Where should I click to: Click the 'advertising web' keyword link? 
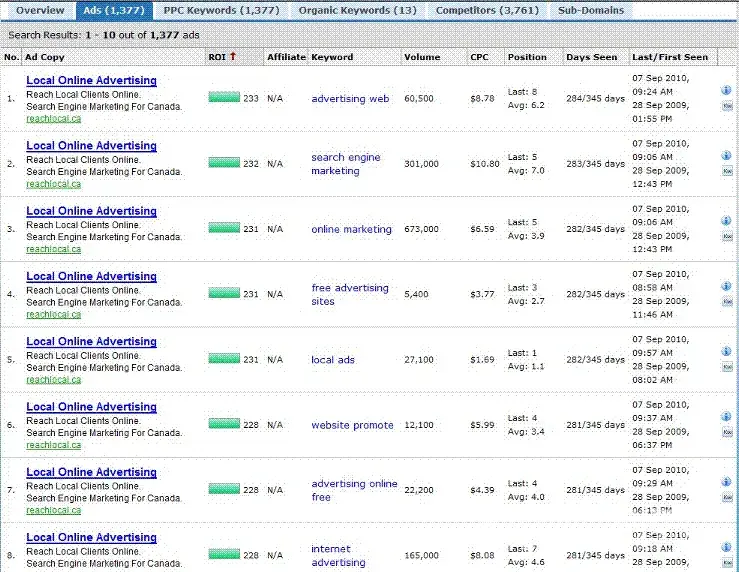tap(350, 99)
